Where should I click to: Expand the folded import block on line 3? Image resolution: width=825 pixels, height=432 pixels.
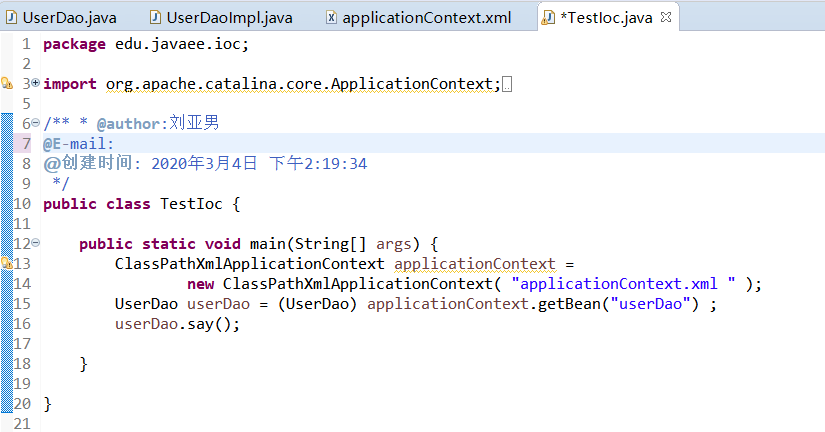coord(35,82)
